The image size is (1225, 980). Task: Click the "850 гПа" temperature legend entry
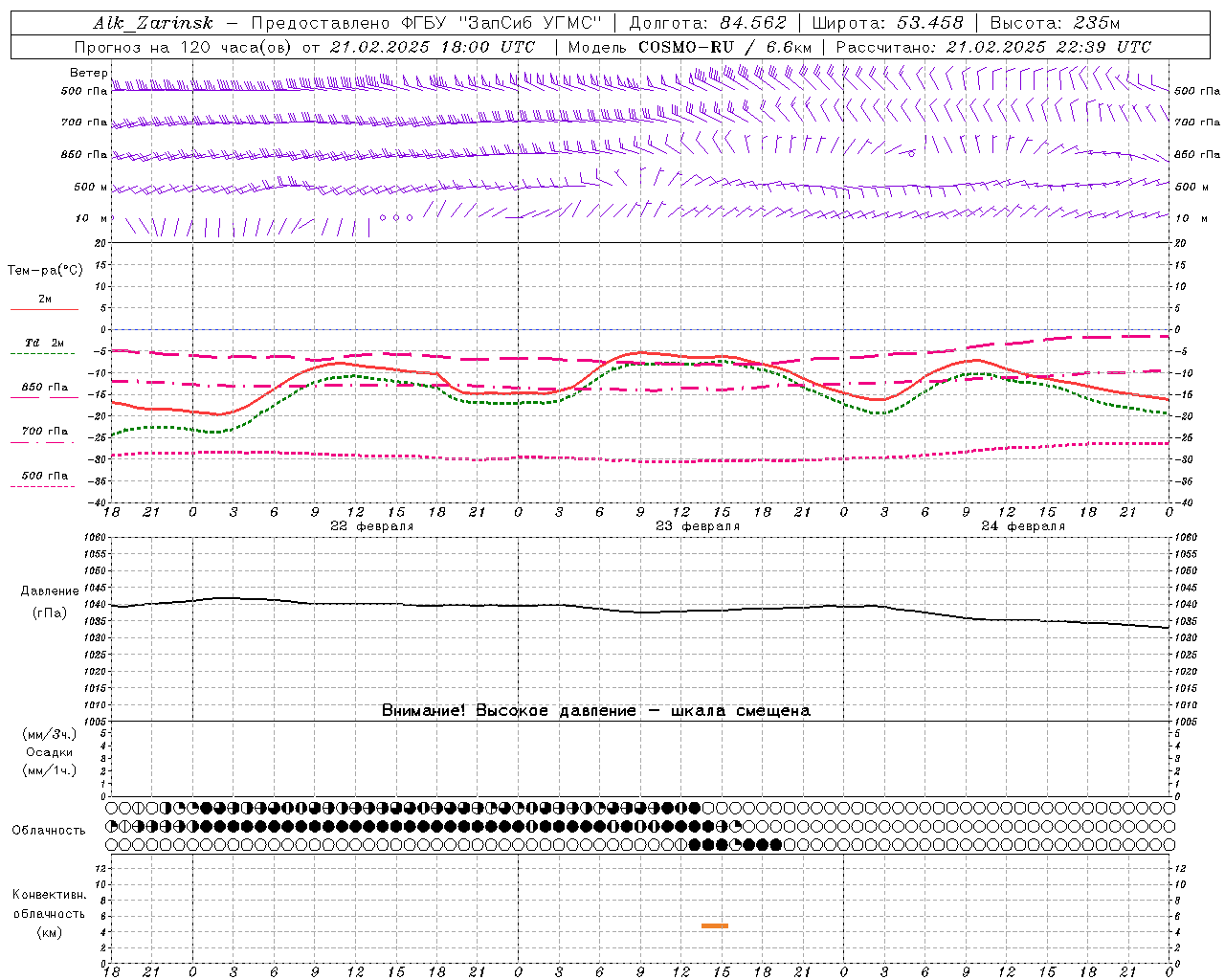point(45,388)
